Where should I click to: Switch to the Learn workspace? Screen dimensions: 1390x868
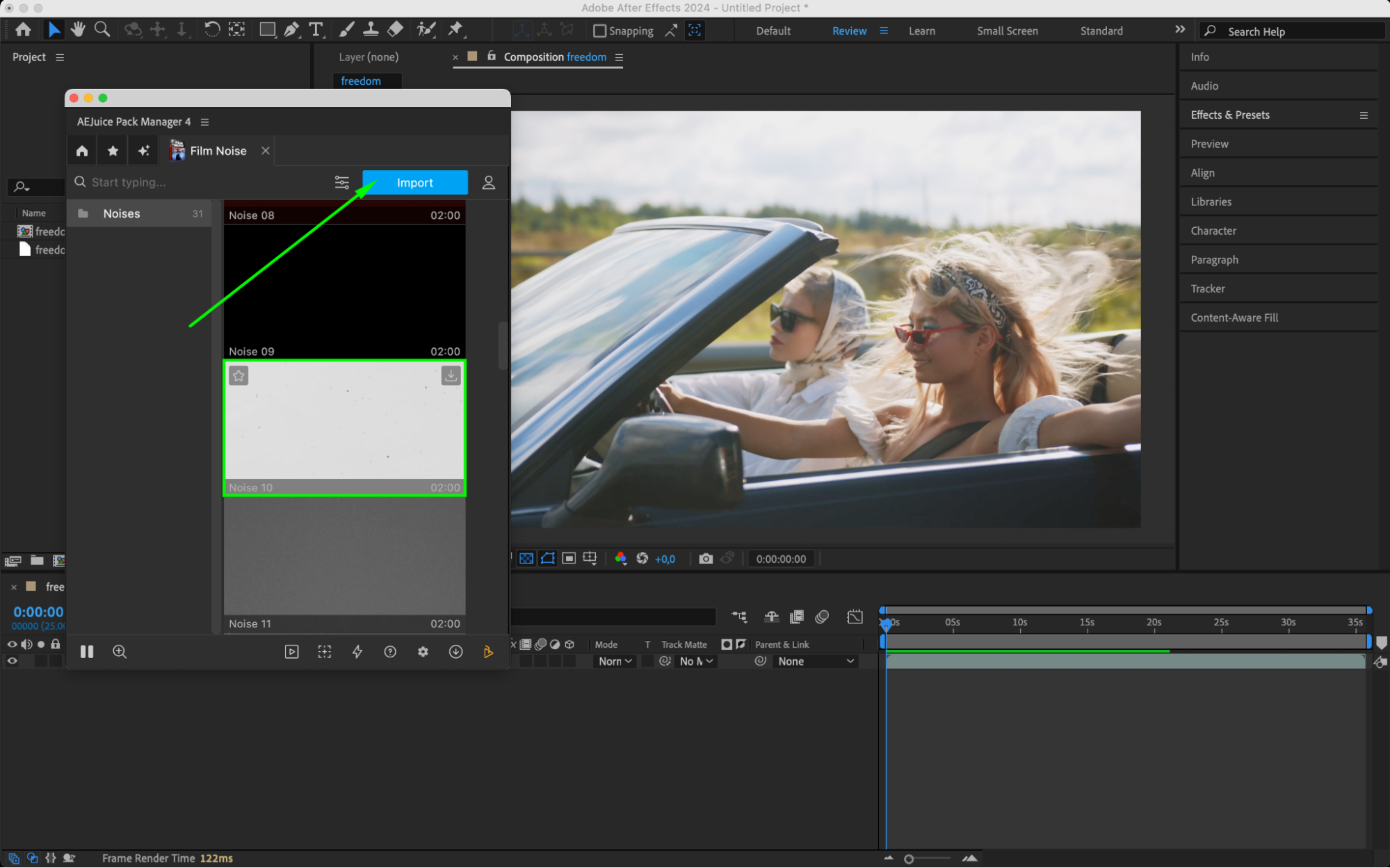pos(921,31)
